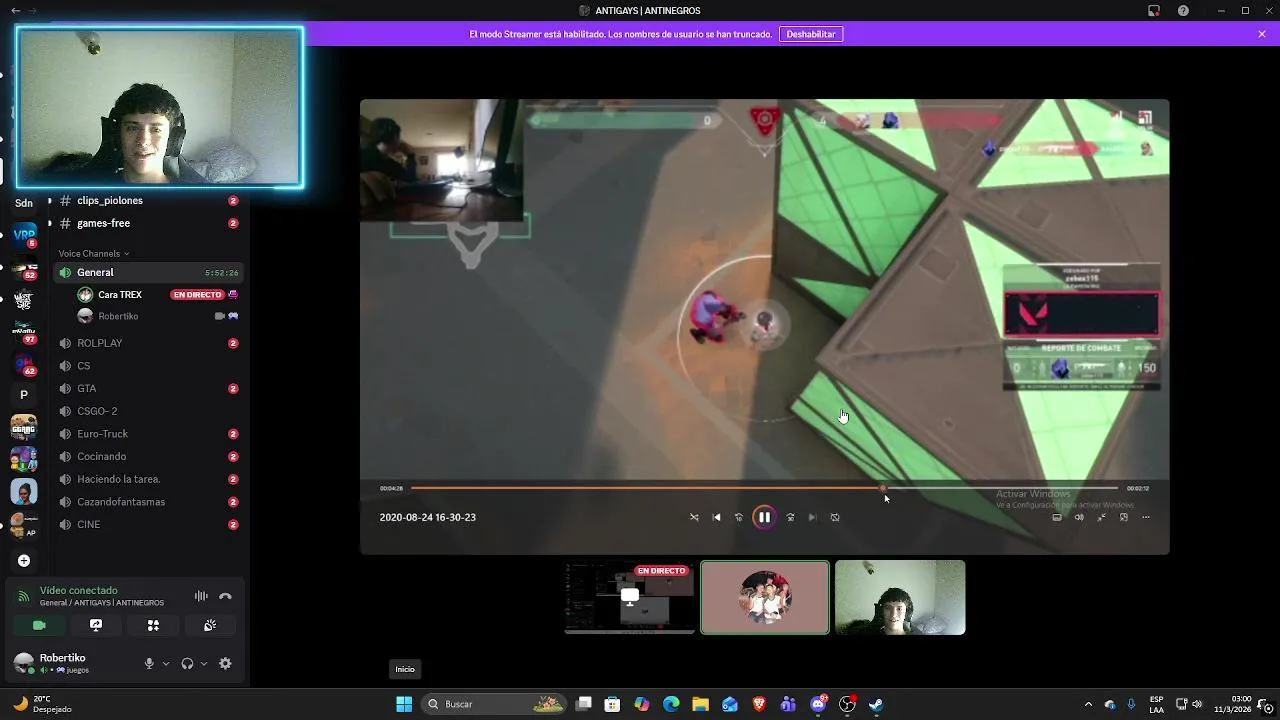Select the avatar participant tile
Image resolution: width=1280 pixels, height=720 pixels.
click(x=765, y=597)
